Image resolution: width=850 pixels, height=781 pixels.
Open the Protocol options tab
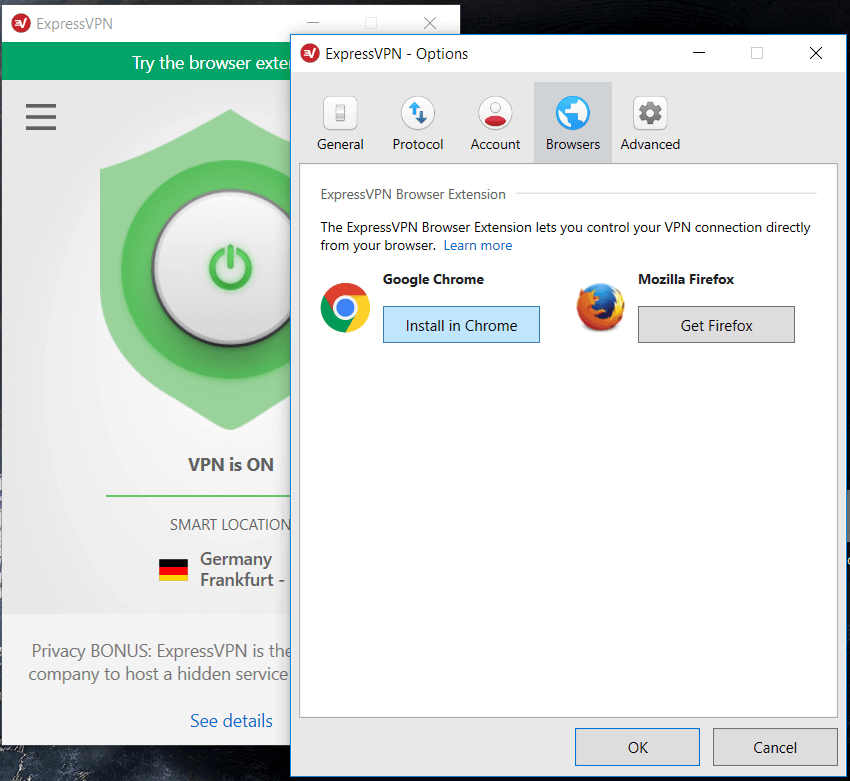417,123
